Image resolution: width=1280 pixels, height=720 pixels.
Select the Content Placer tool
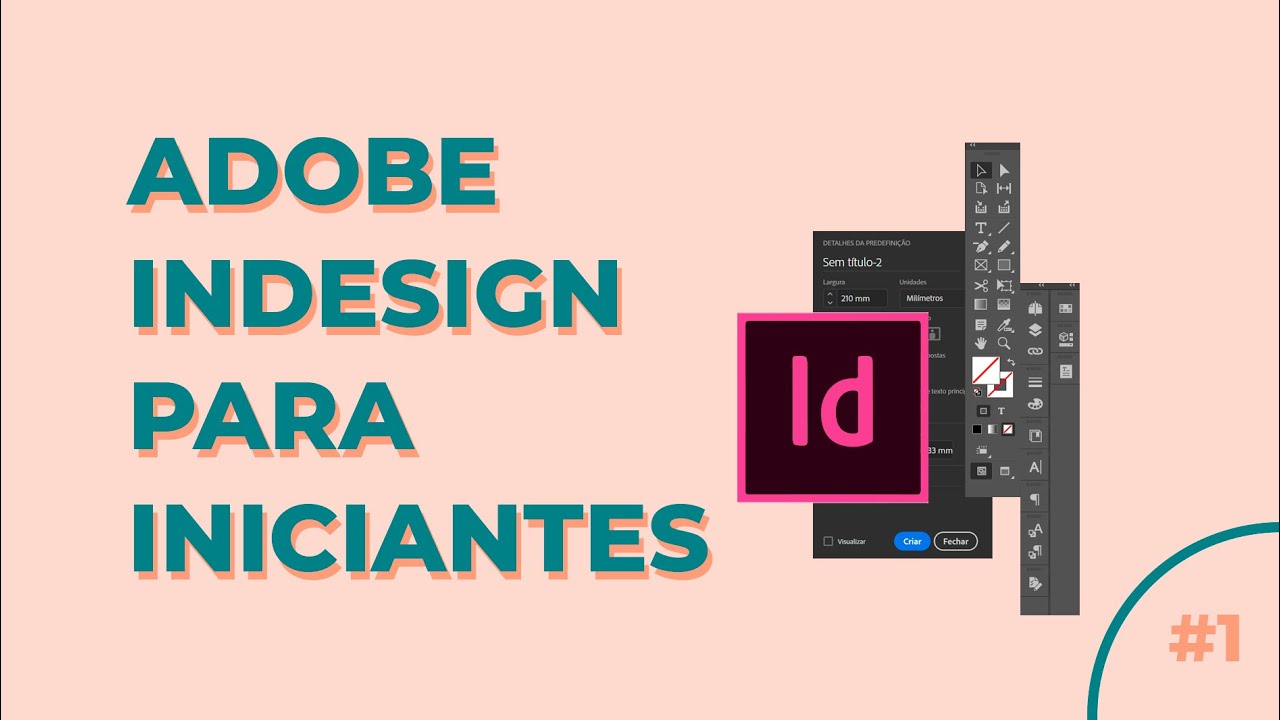coord(1004,207)
